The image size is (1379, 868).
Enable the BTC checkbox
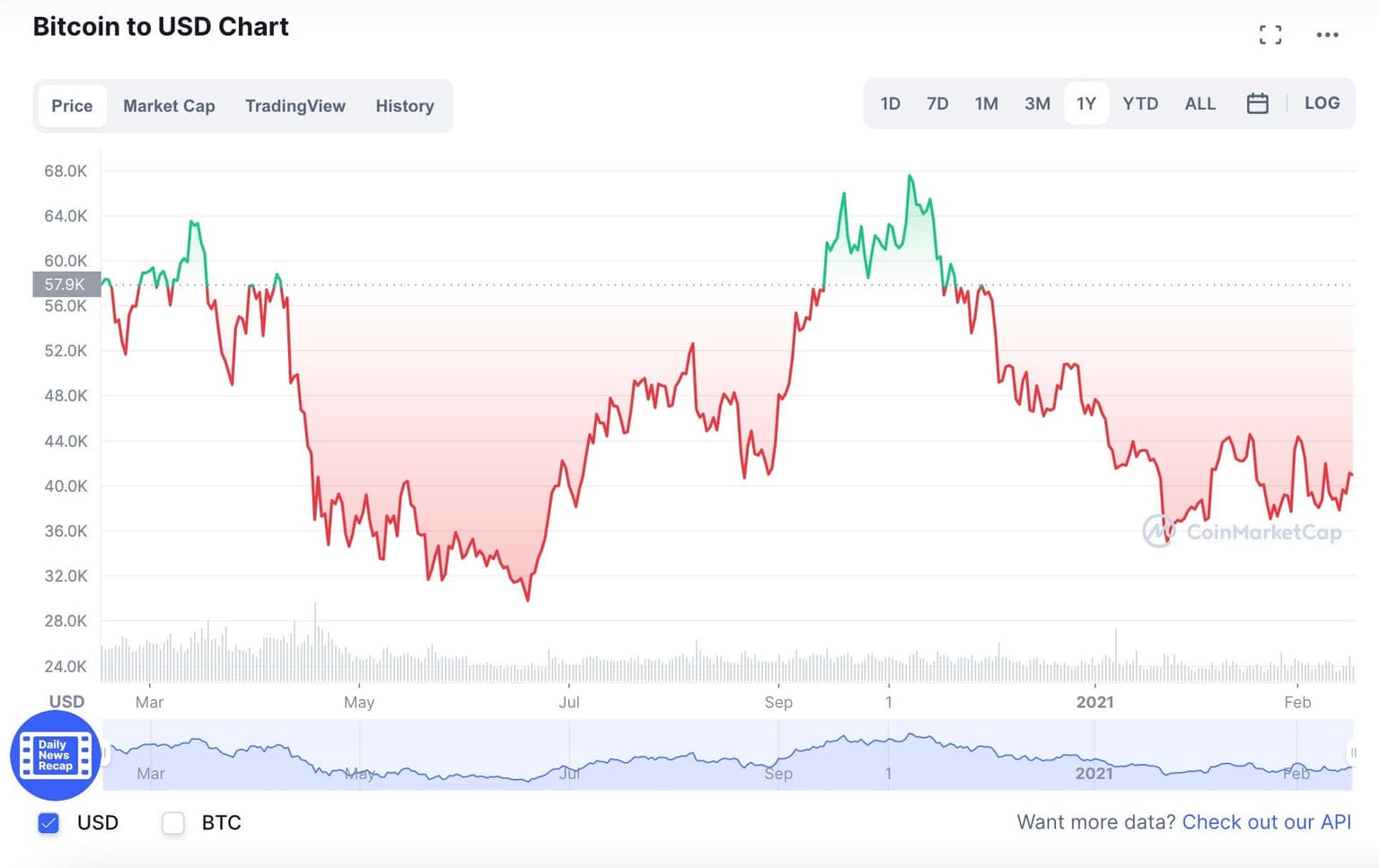(x=173, y=822)
